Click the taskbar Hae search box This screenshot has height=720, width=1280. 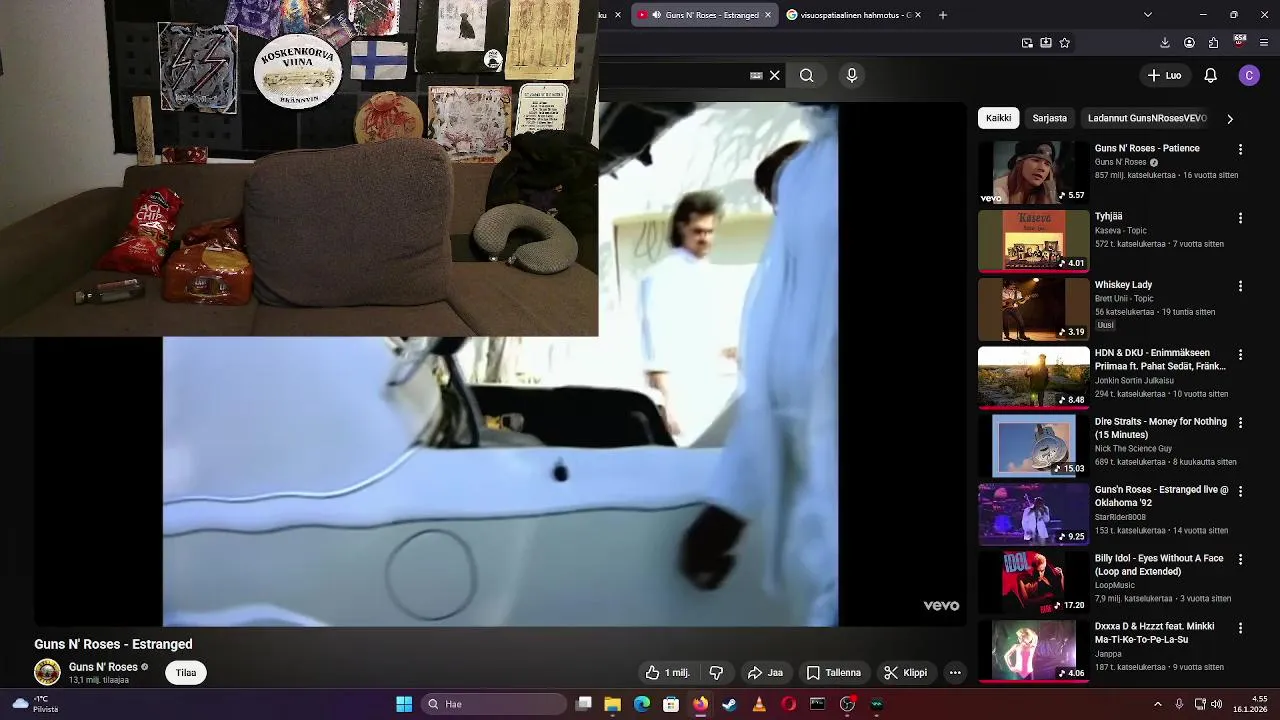coord(494,704)
